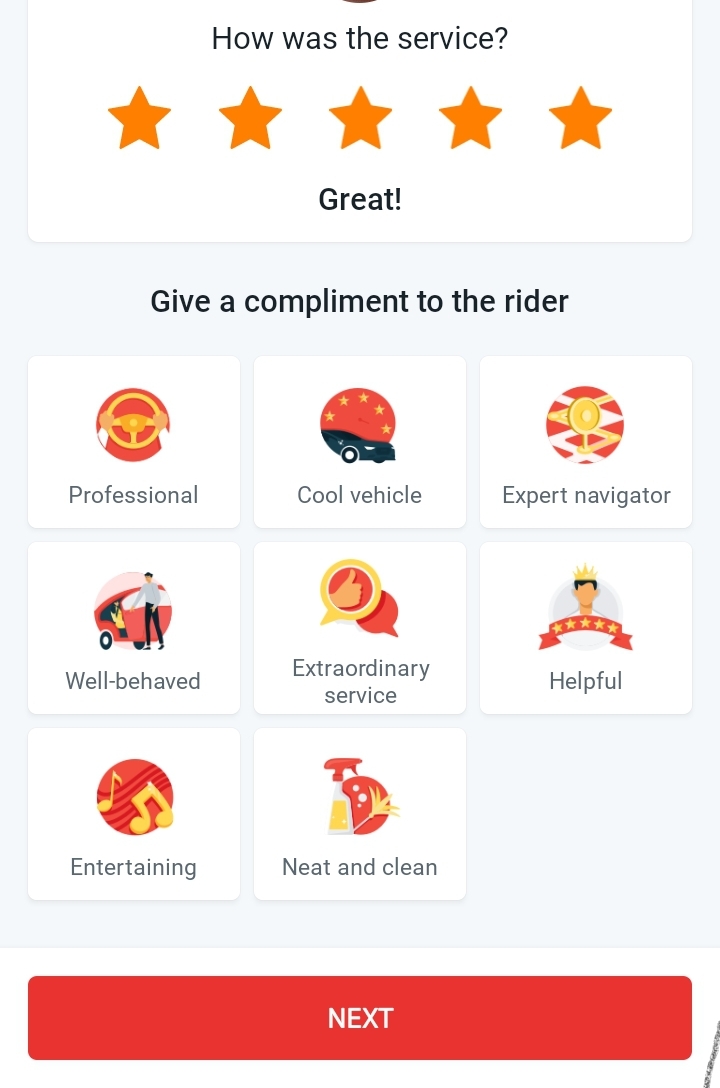Tap the Professional steering wheel icon
The image size is (720, 1088).
pyautogui.click(x=133, y=425)
